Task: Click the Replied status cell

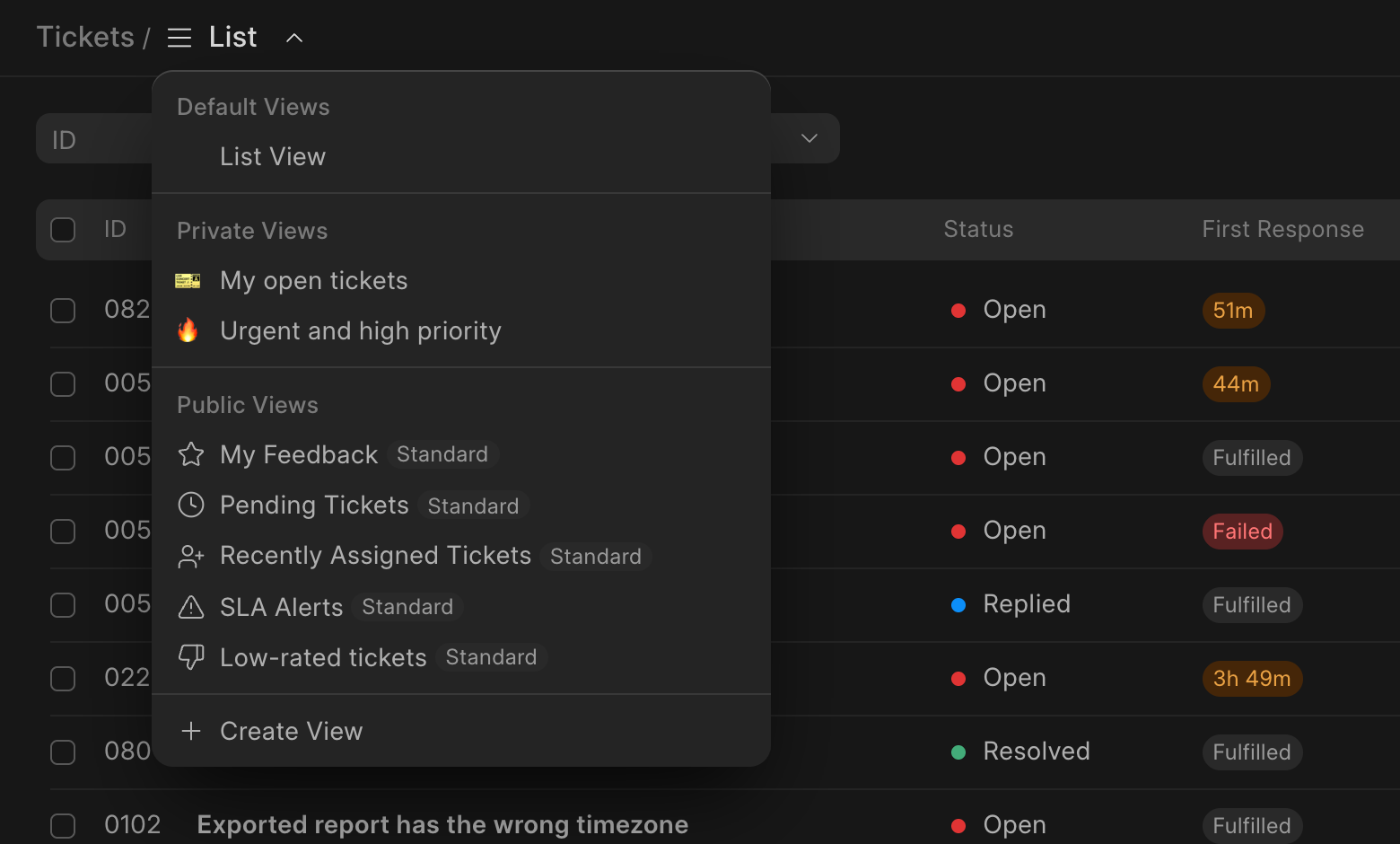Action: click(x=1011, y=604)
